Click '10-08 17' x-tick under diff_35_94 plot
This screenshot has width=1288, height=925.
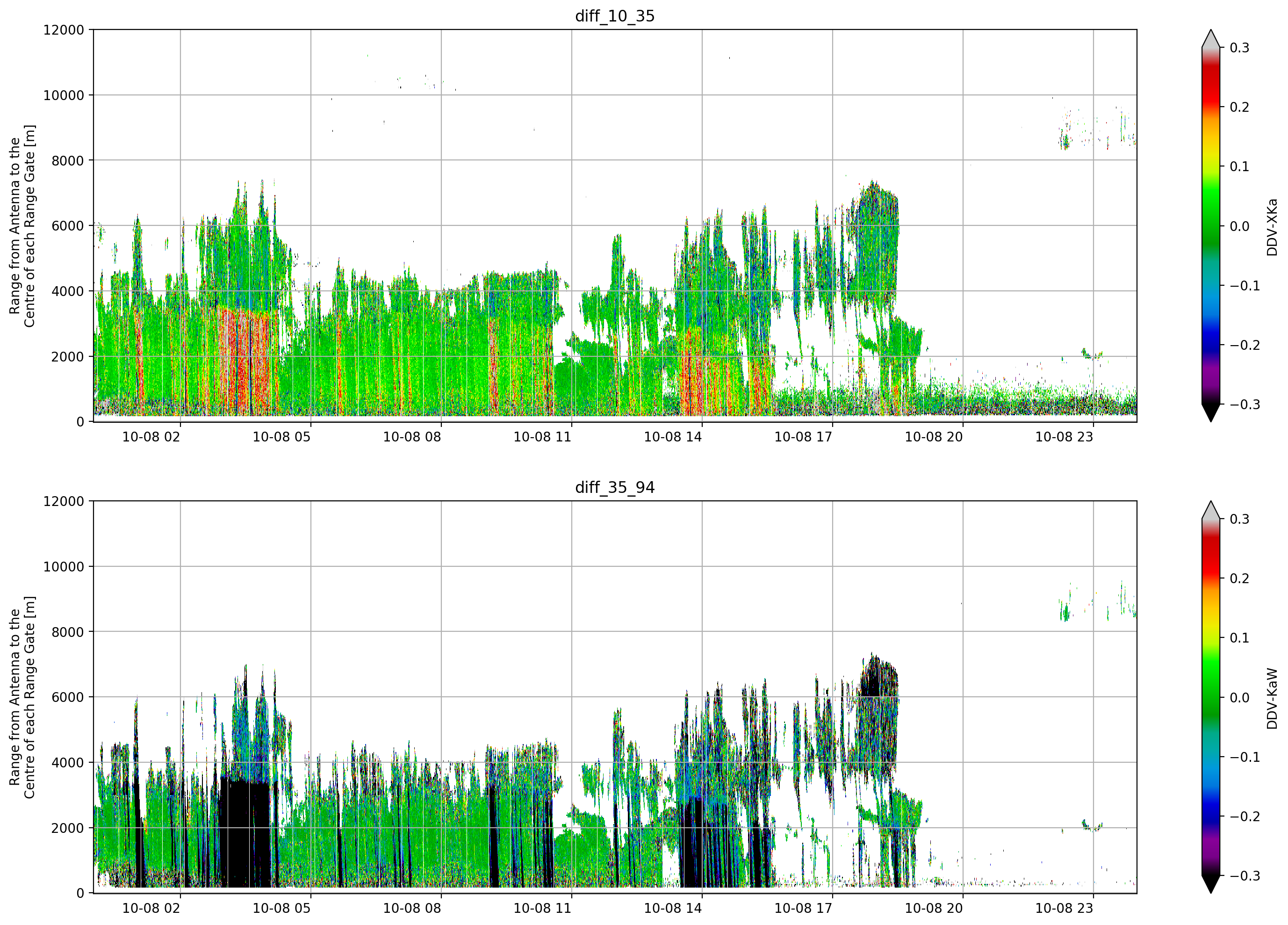click(804, 909)
